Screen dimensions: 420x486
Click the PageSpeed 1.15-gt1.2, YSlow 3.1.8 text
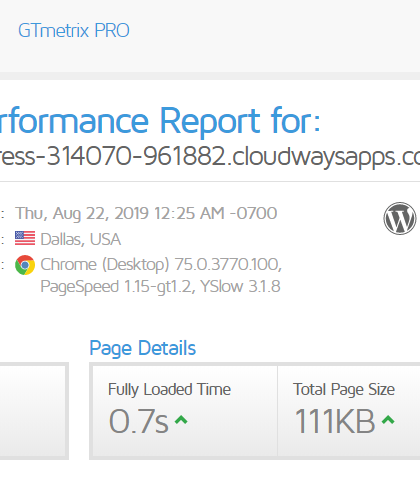pyautogui.click(x=160, y=287)
